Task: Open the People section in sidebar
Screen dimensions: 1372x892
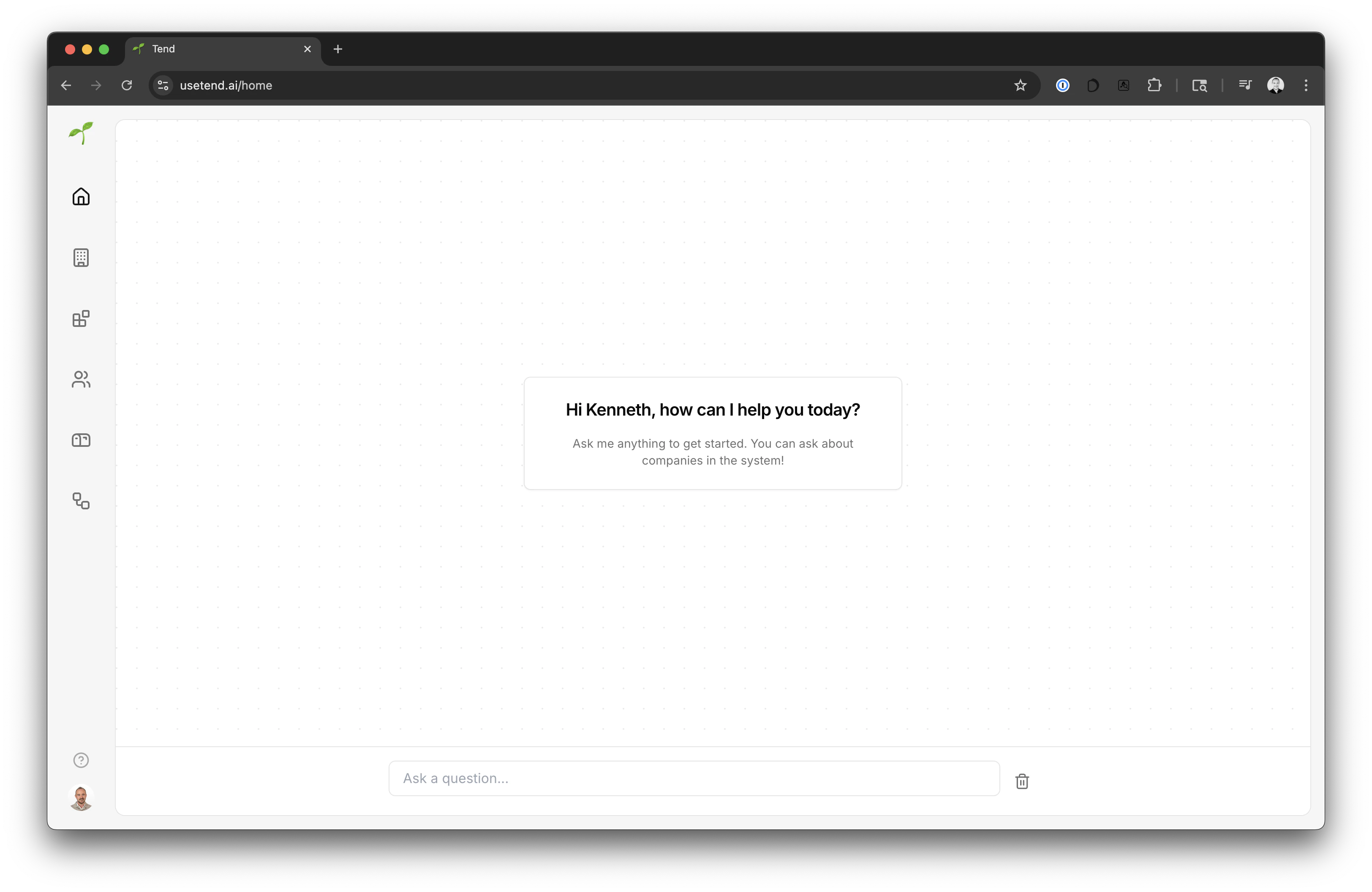Action: point(81,379)
